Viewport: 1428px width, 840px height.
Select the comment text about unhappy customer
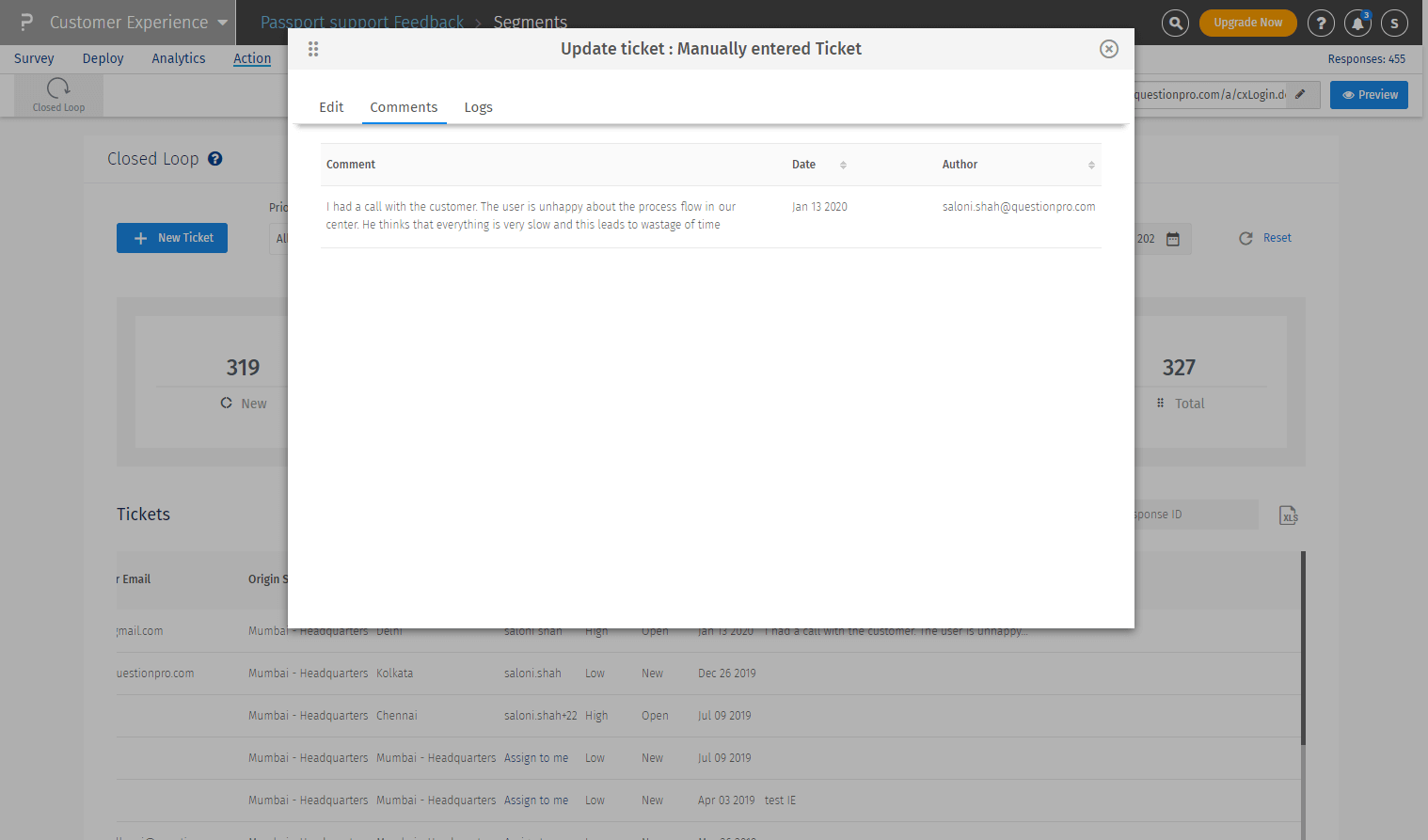tap(531, 215)
